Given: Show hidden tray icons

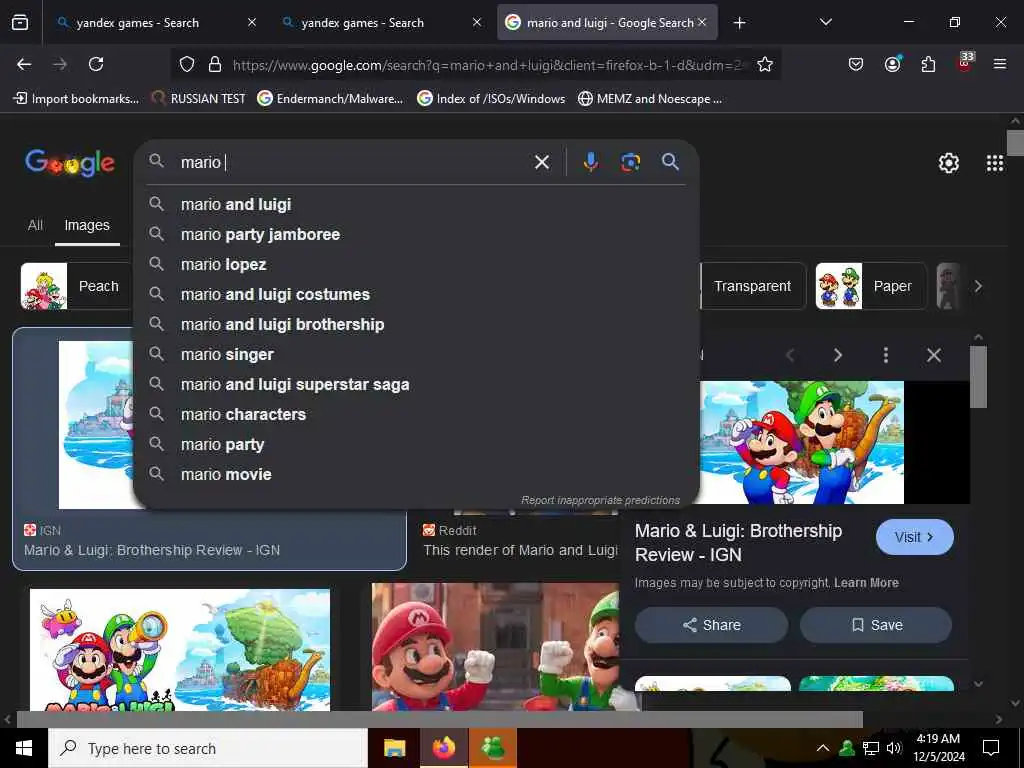Looking at the screenshot, I should coord(823,748).
